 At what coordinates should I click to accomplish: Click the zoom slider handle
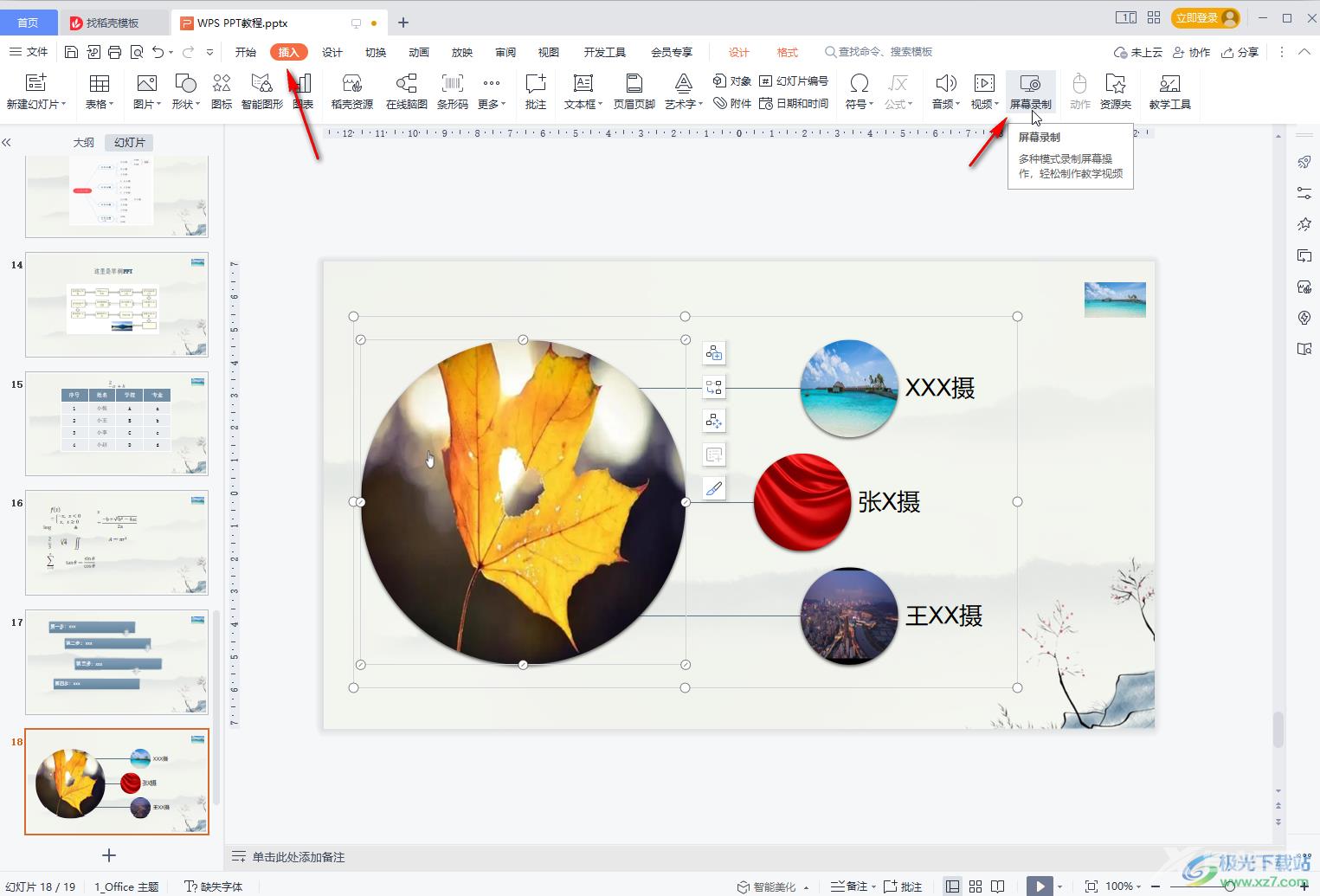[x=1230, y=886]
